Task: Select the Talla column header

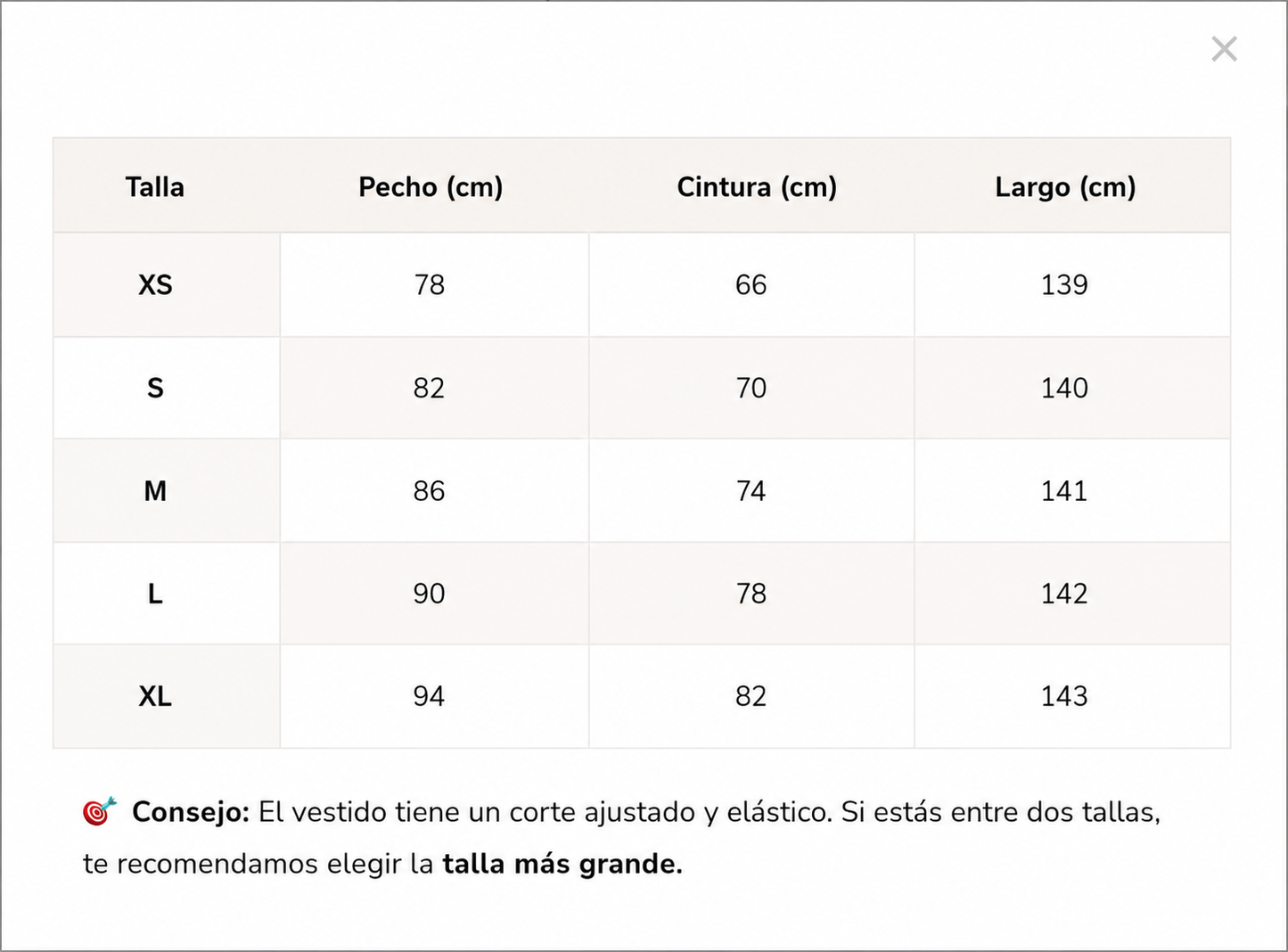Action: (155, 187)
